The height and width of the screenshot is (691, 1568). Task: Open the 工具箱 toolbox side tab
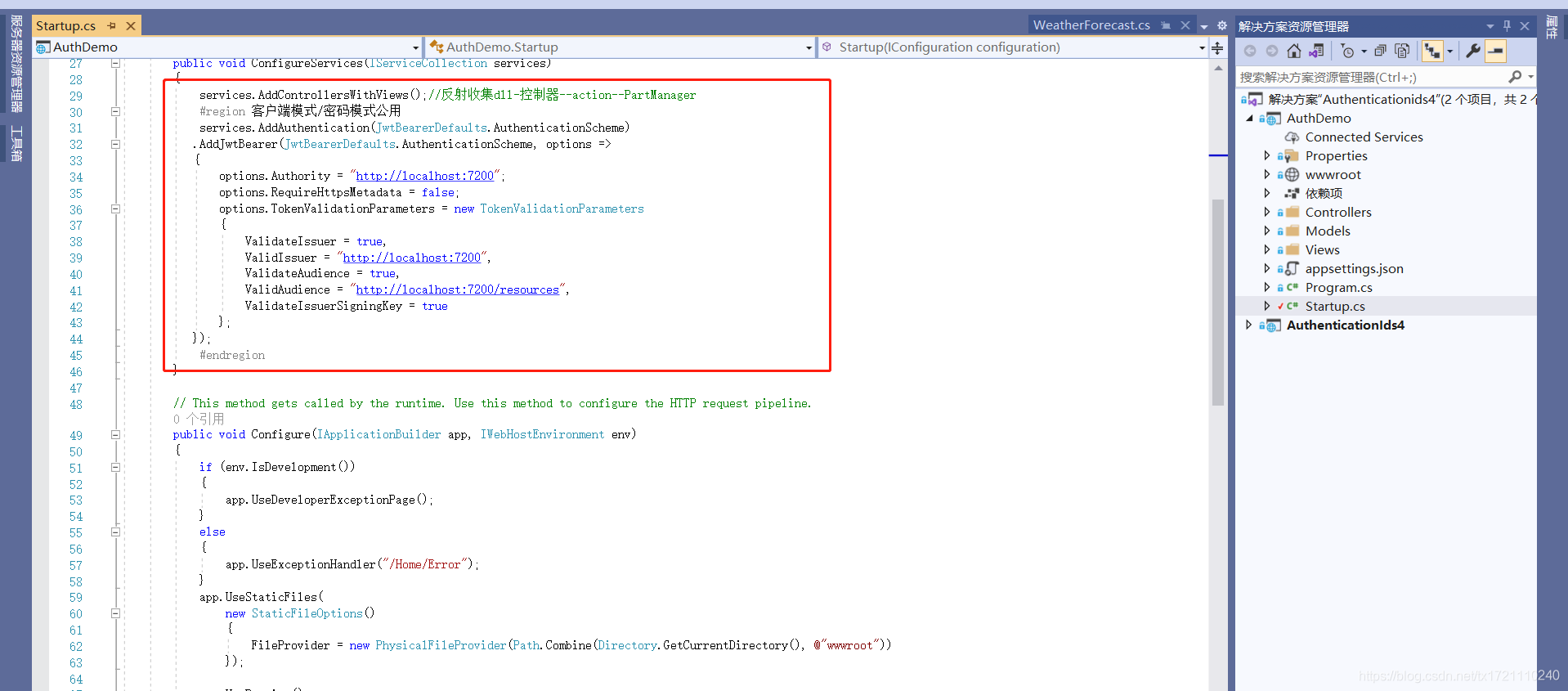[x=16, y=143]
